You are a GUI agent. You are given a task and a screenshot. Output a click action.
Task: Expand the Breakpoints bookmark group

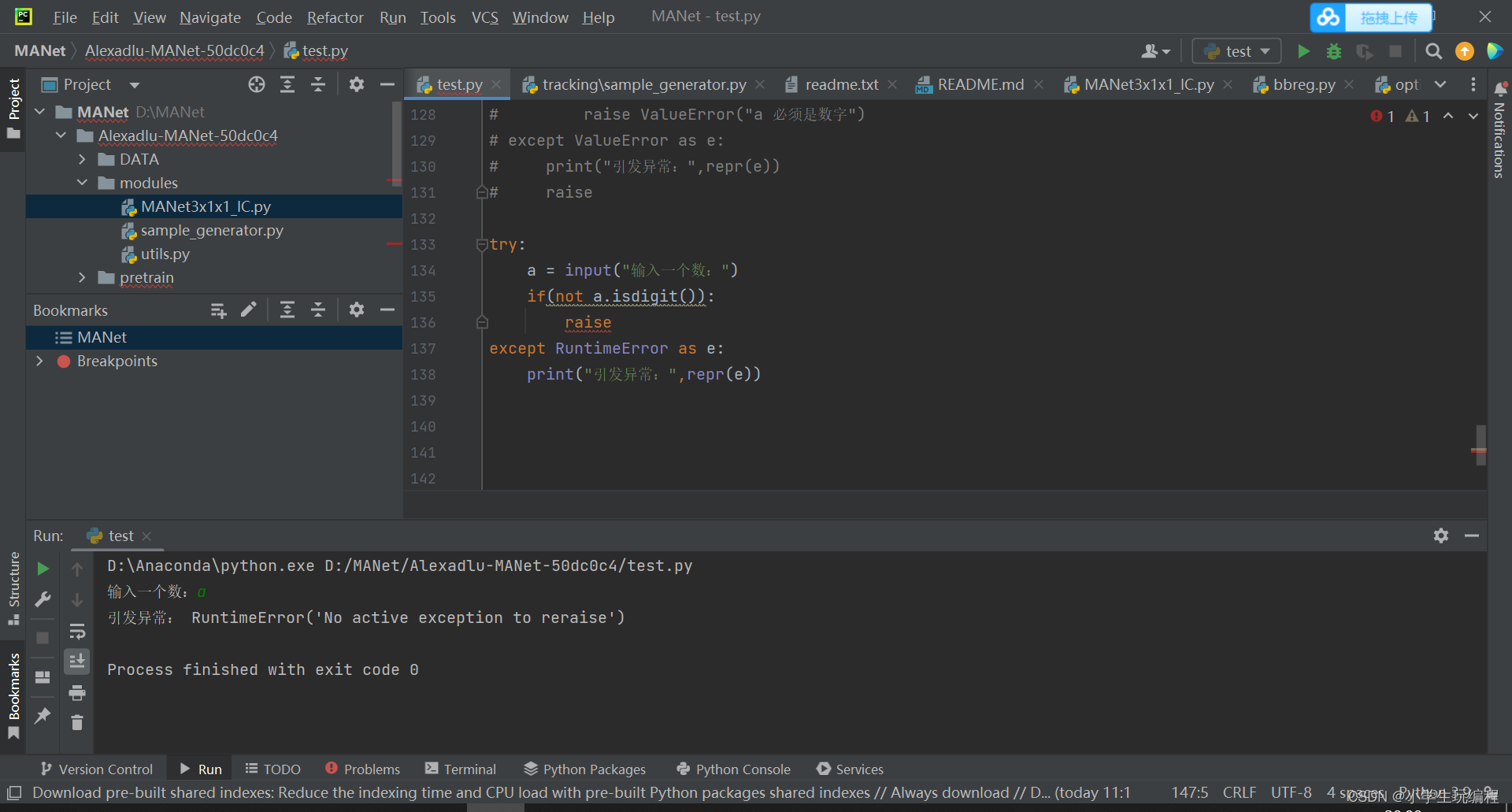point(40,361)
